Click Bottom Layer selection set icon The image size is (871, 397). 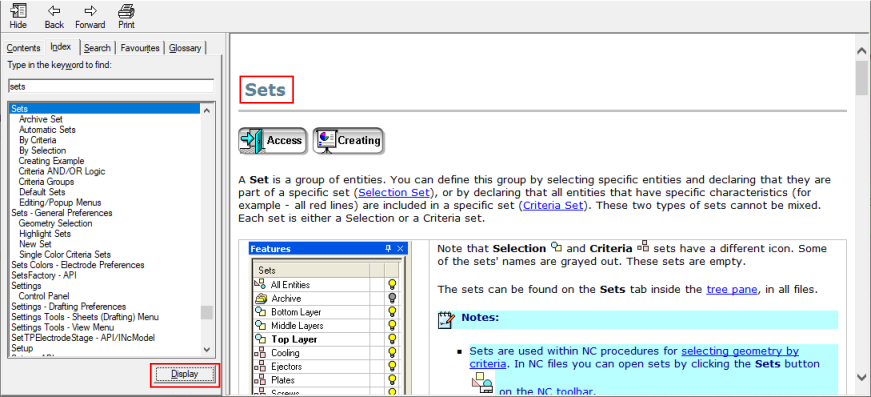tap(260, 312)
